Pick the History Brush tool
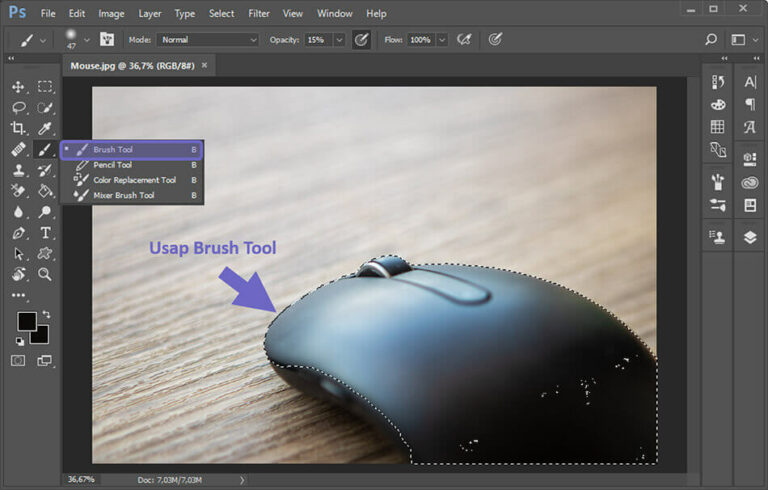 45,170
